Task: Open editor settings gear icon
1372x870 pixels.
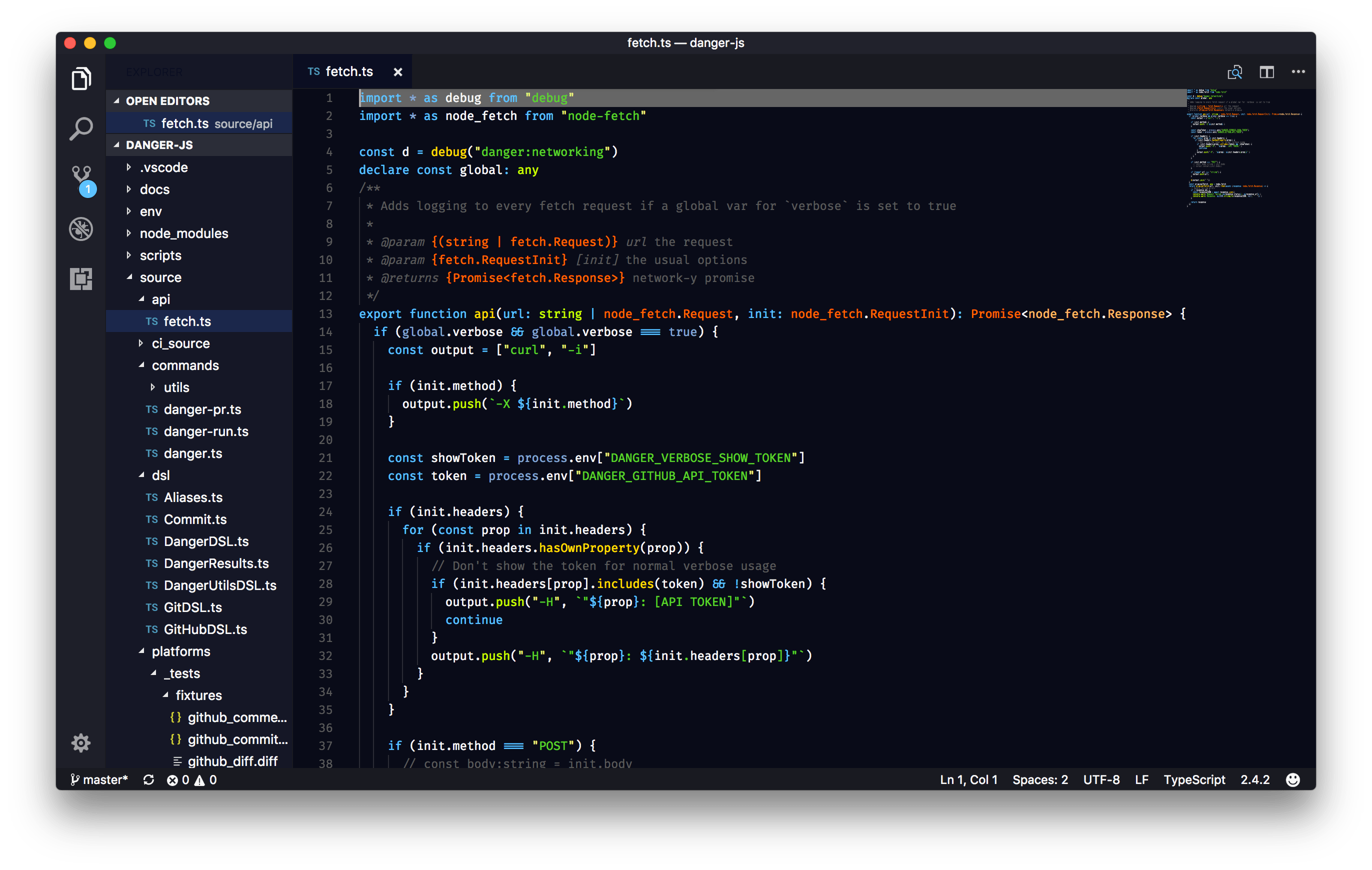Action: (x=81, y=742)
